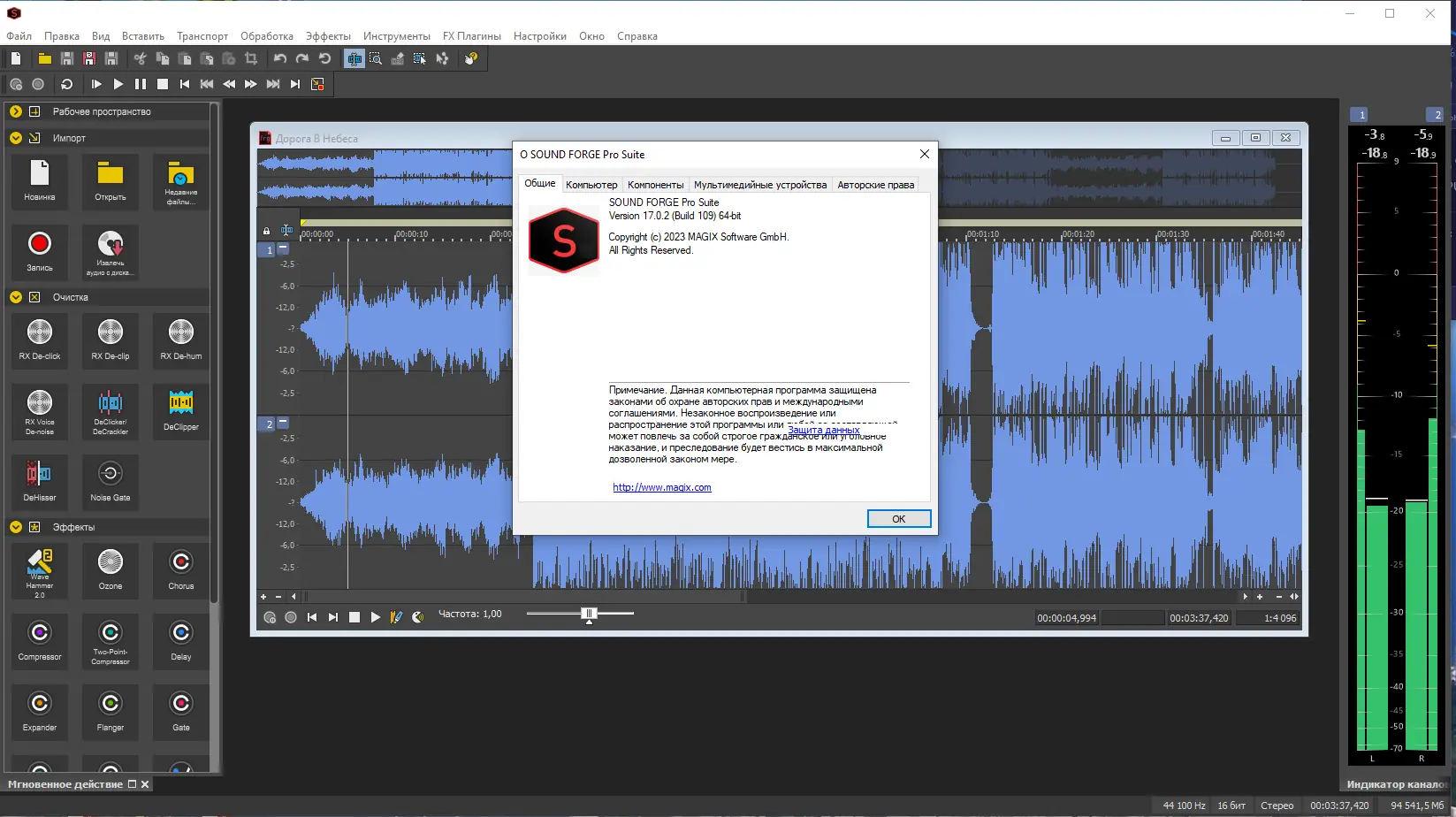
Task: Collapse the Очистка section
Action: (x=15, y=297)
